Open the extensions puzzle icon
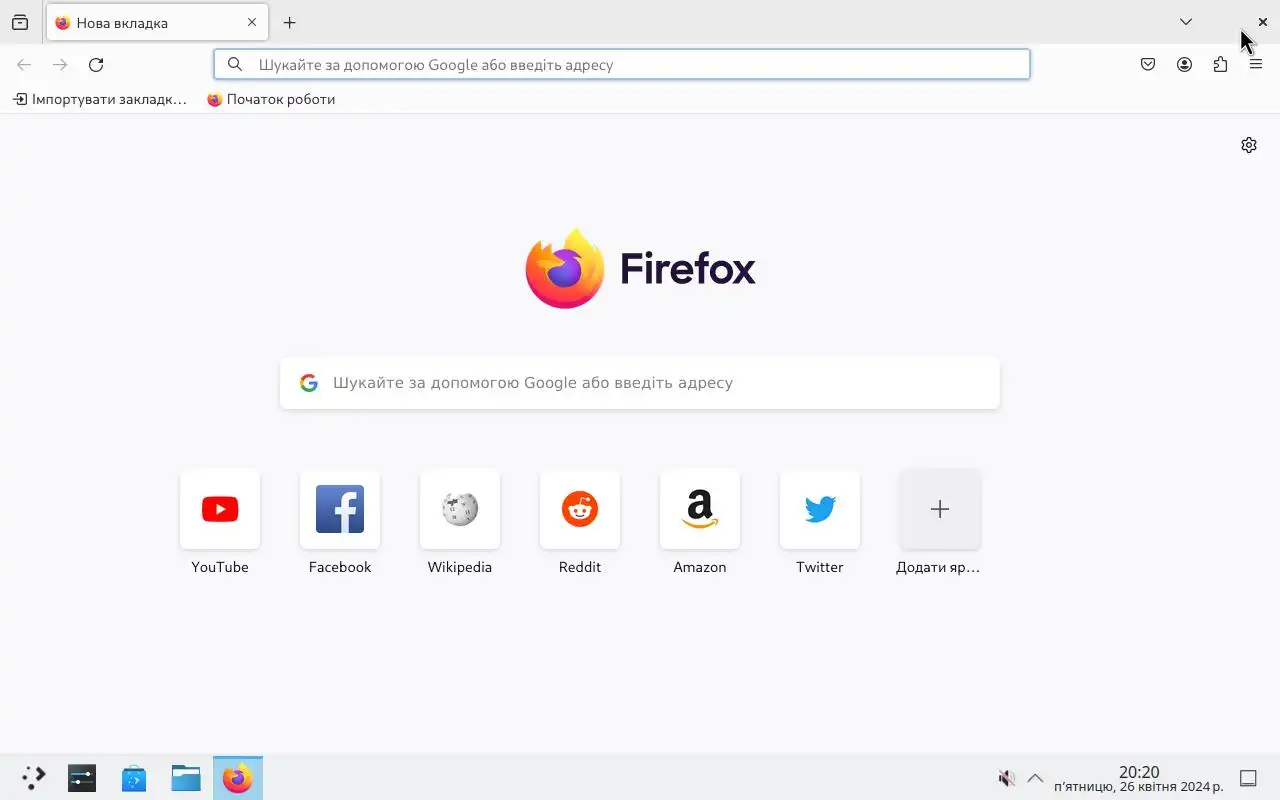Screen dimensions: 1280x800 (1220, 65)
